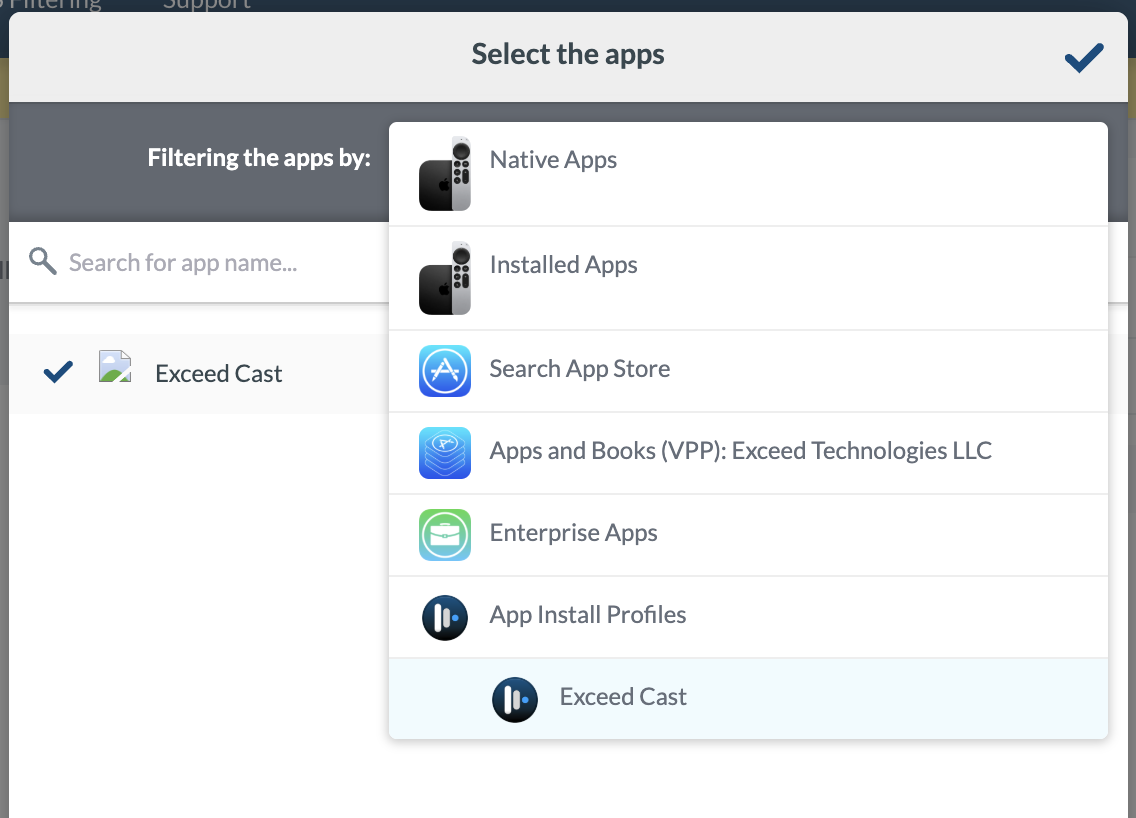This screenshot has width=1136, height=818.
Task: Click the magnifier search icon
Action: [x=43, y=262]
